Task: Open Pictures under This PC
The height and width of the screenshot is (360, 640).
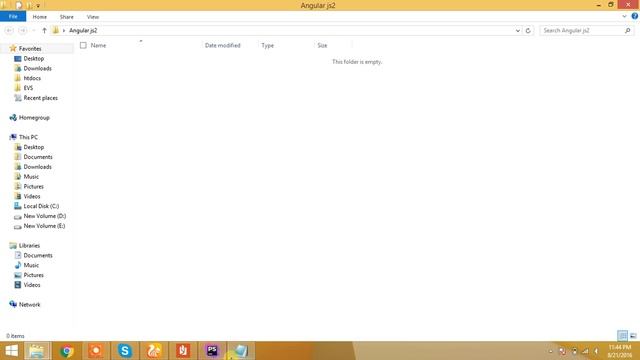Action: (33, 187)
